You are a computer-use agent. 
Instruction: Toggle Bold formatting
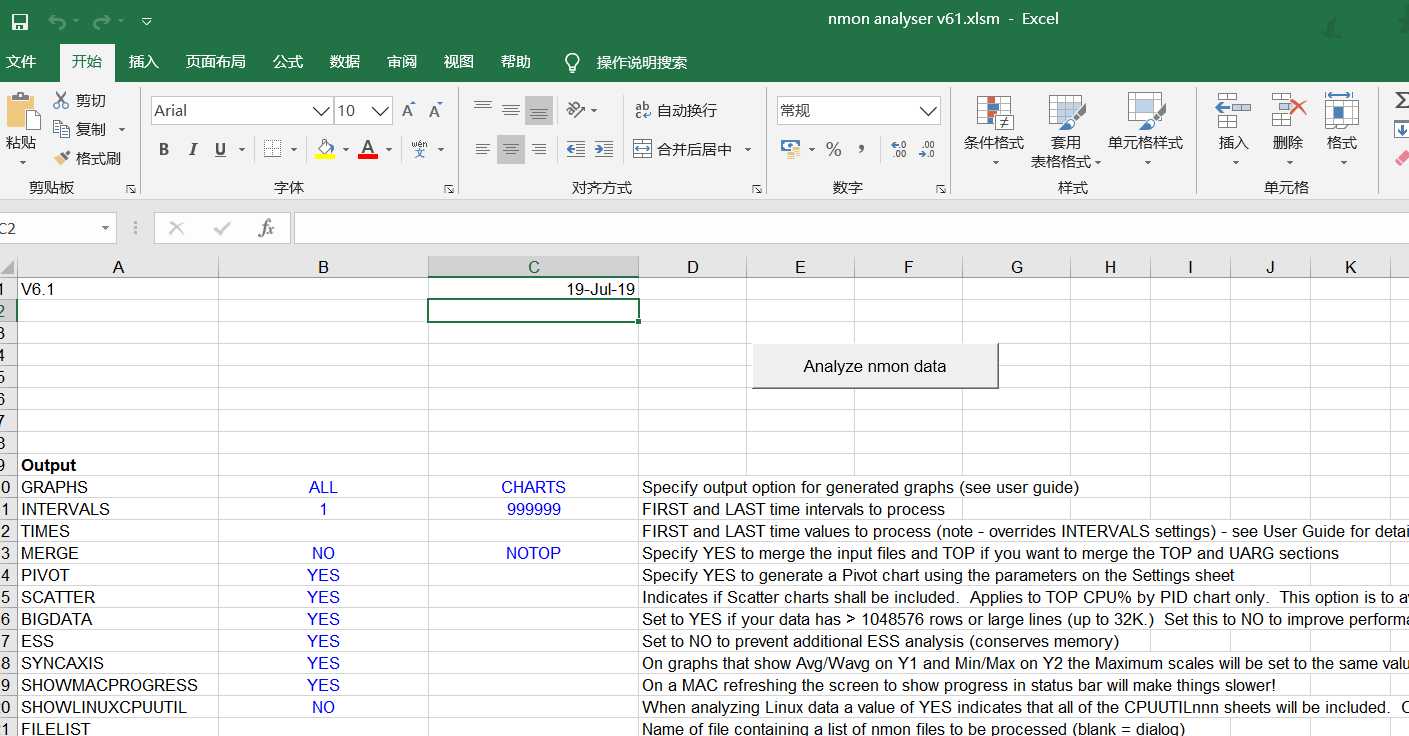tap(164, 150)
